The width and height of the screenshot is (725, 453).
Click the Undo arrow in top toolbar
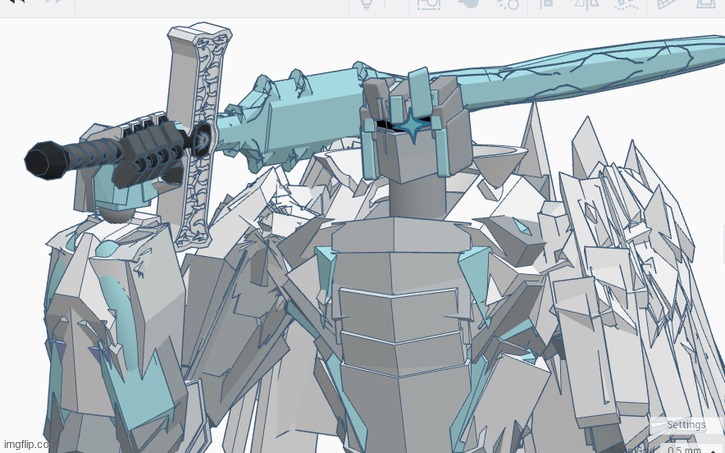pos(16,3)
